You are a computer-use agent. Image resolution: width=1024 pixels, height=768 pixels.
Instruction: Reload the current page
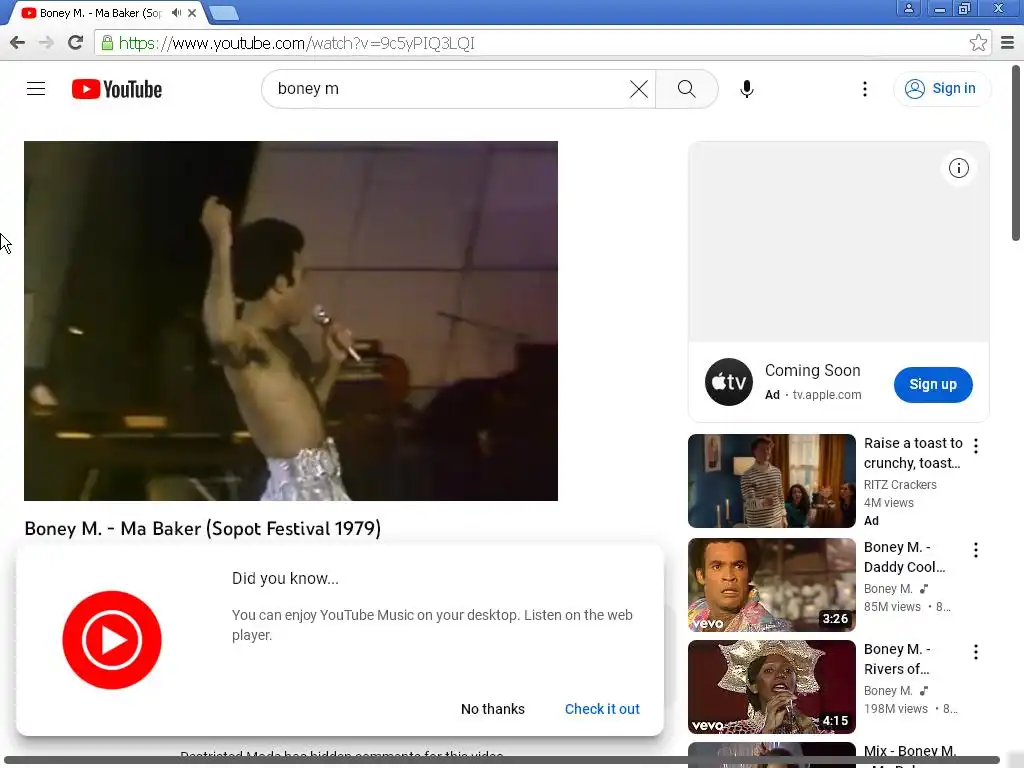click(x=76, y=43)
